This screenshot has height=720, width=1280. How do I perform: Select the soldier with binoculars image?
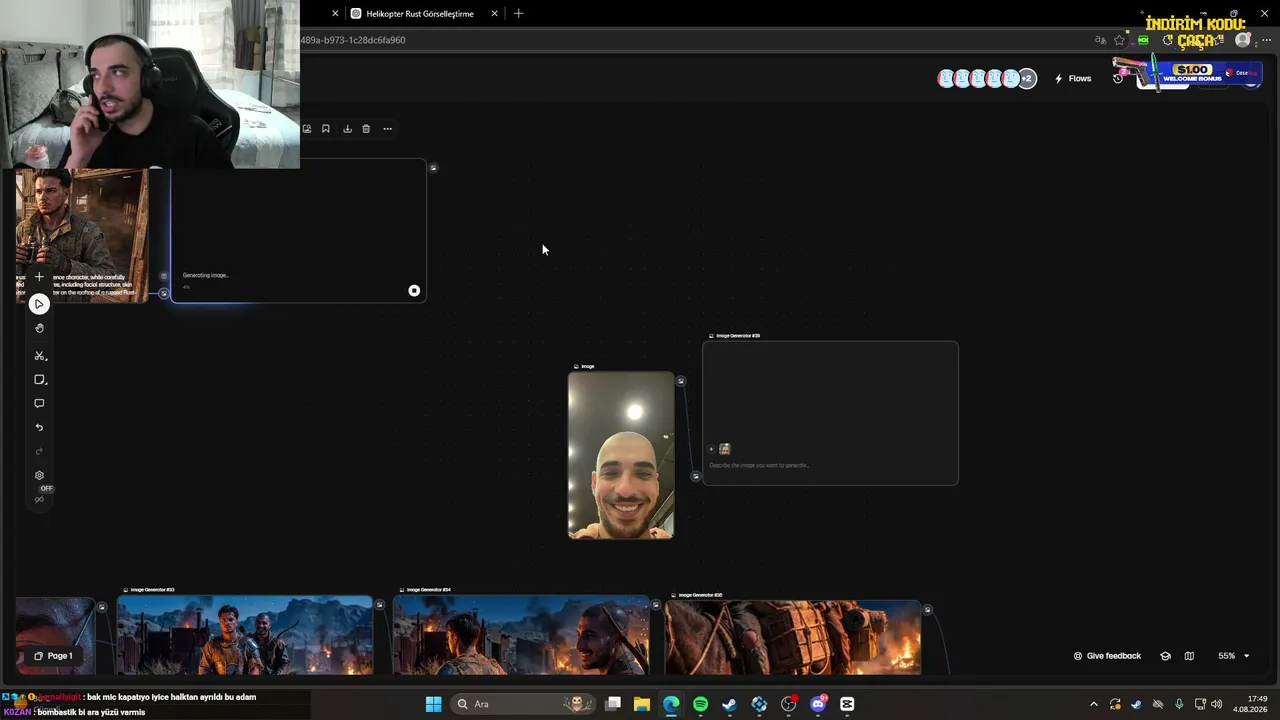tap(82, 235)
